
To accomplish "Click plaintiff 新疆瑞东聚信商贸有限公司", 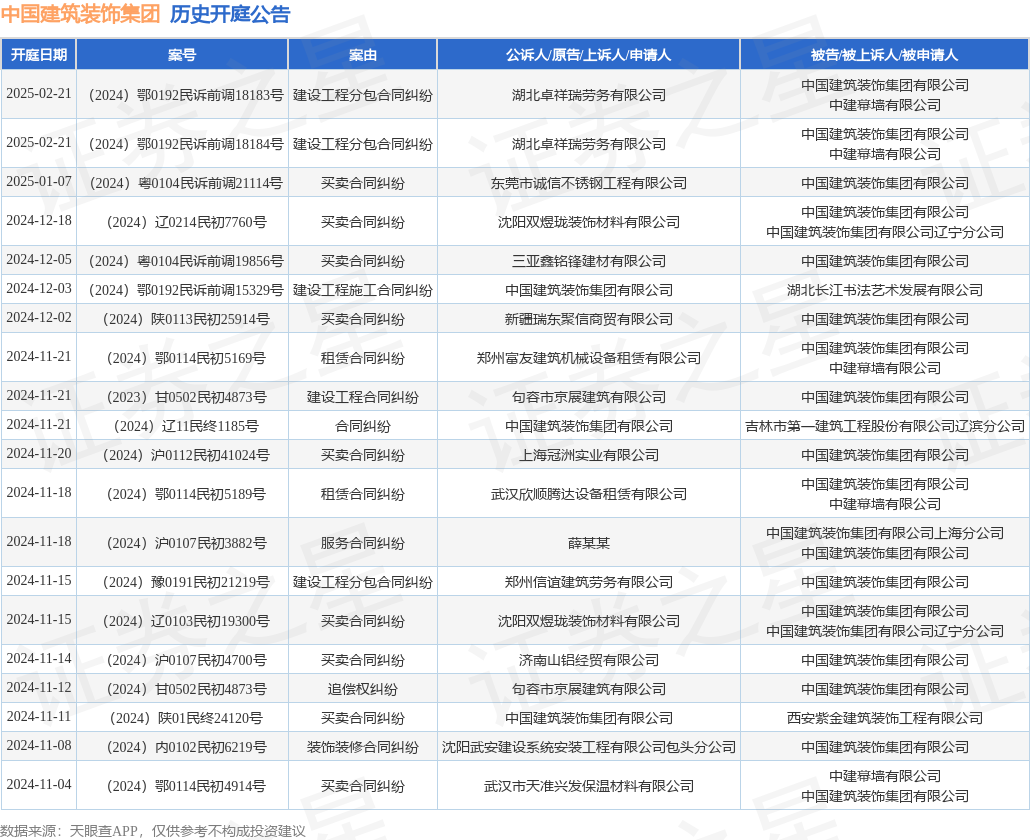I will (589, 319).
